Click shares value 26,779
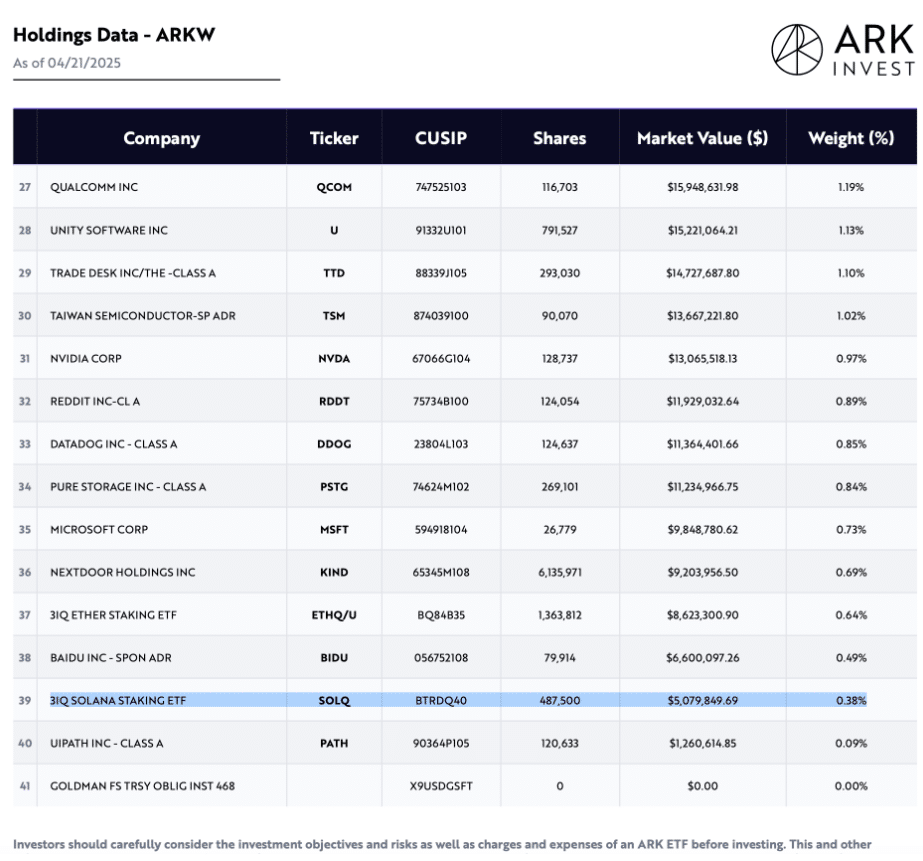Viewport: 923px width, 861px height. point(559,530)
